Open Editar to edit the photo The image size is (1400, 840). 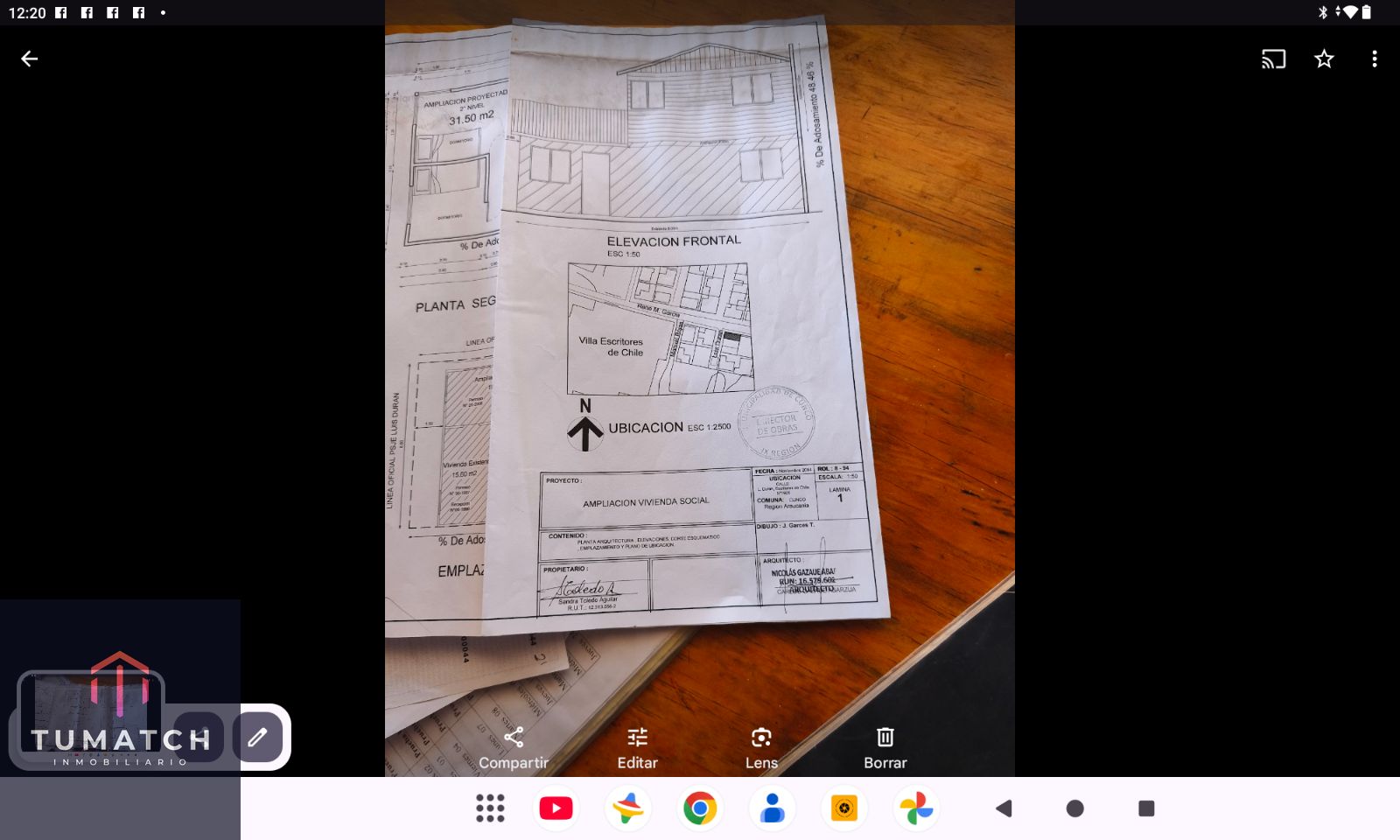pos(637,748)
